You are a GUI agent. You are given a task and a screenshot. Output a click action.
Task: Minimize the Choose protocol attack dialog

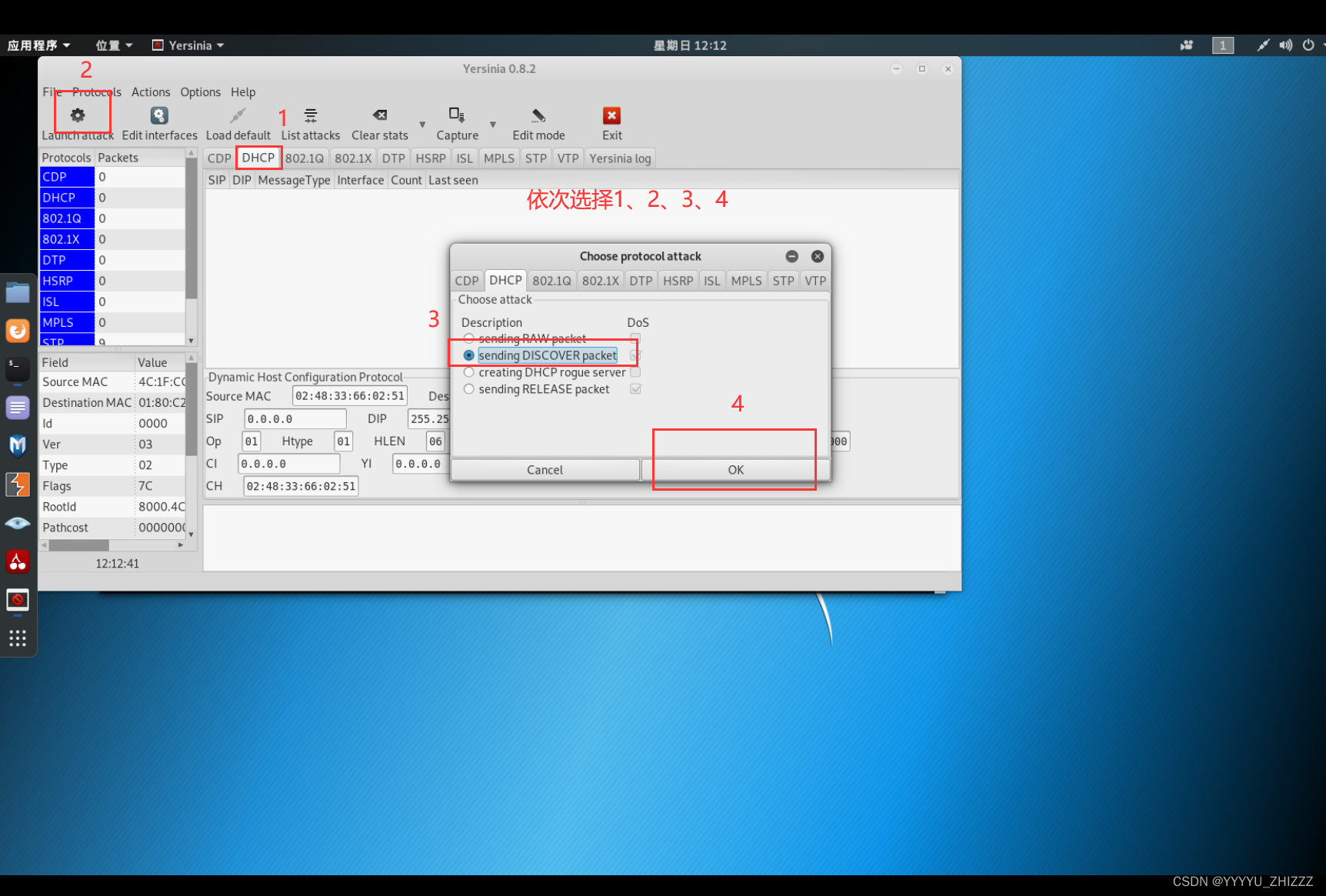coord(791,256)
